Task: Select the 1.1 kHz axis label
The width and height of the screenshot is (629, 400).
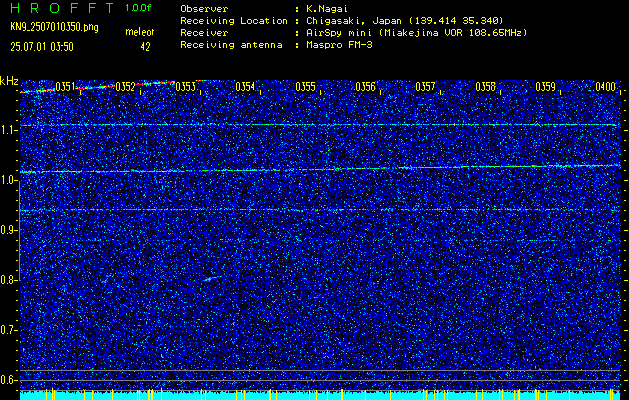Action: (x=9, y=130)
